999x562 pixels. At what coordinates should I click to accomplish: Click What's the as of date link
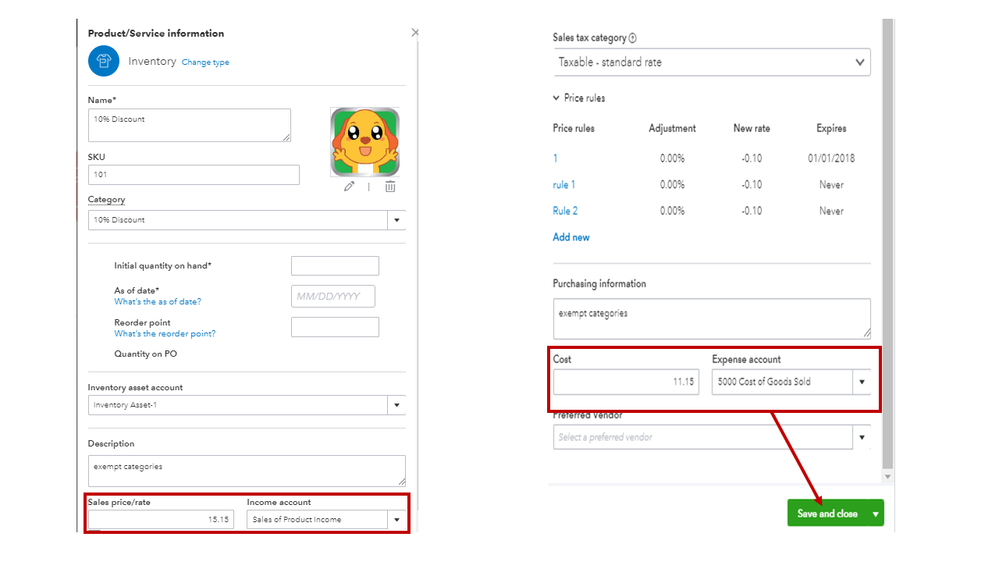(x=157, y=302)
